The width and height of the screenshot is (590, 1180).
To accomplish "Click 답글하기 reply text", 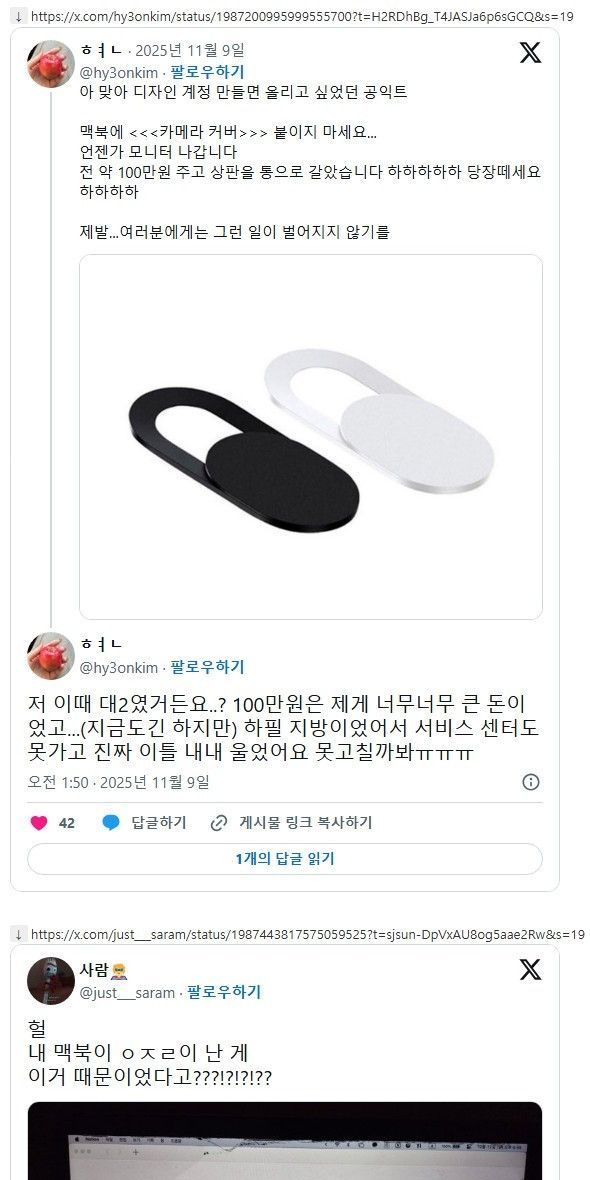I will click(x=159, y=823).
